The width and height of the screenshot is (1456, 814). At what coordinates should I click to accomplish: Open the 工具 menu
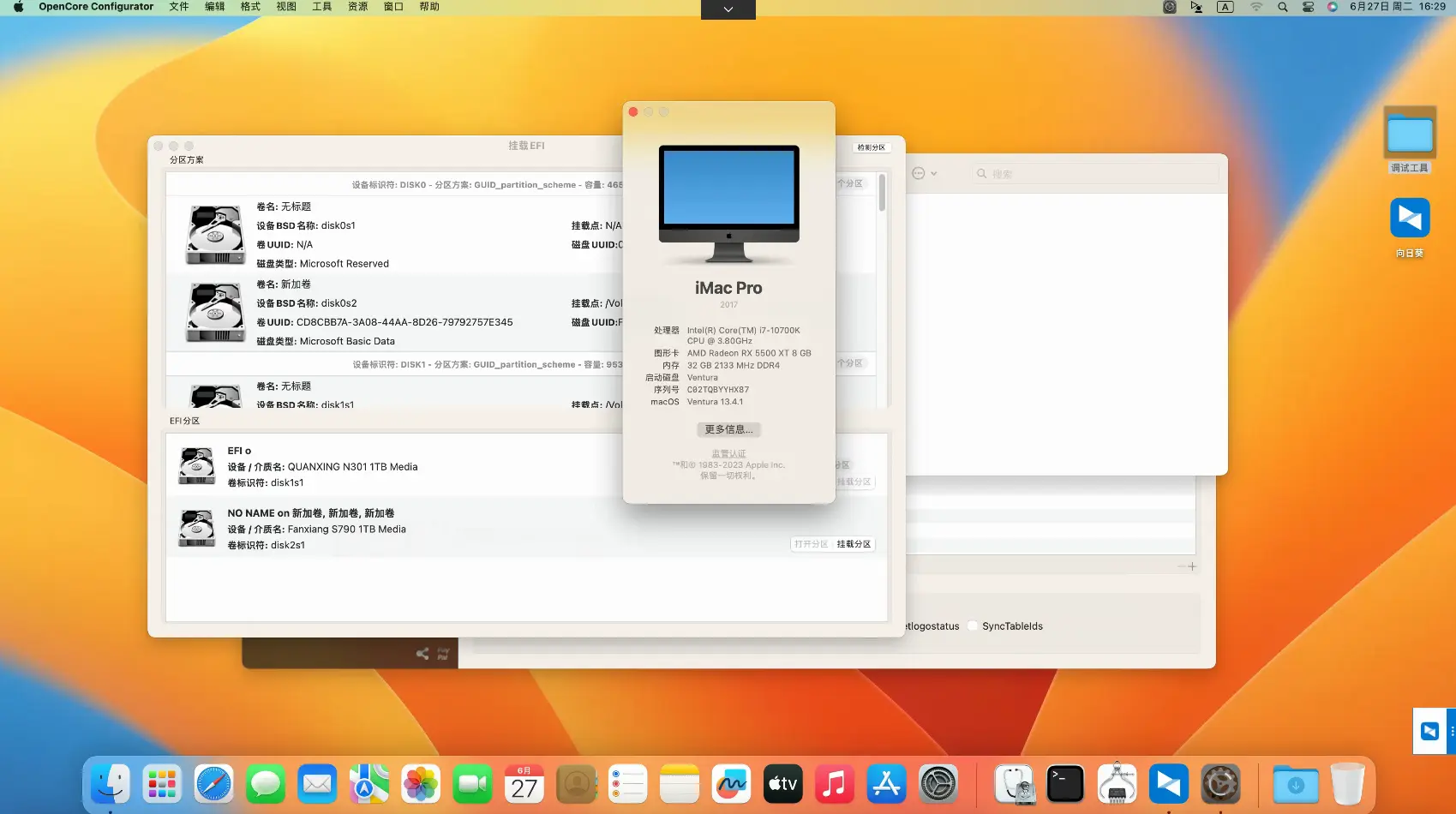pos(321,7)
